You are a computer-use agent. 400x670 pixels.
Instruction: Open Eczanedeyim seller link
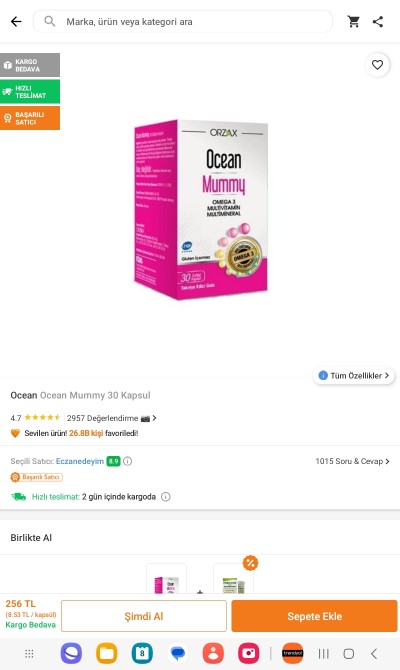[x=80, y=461]
